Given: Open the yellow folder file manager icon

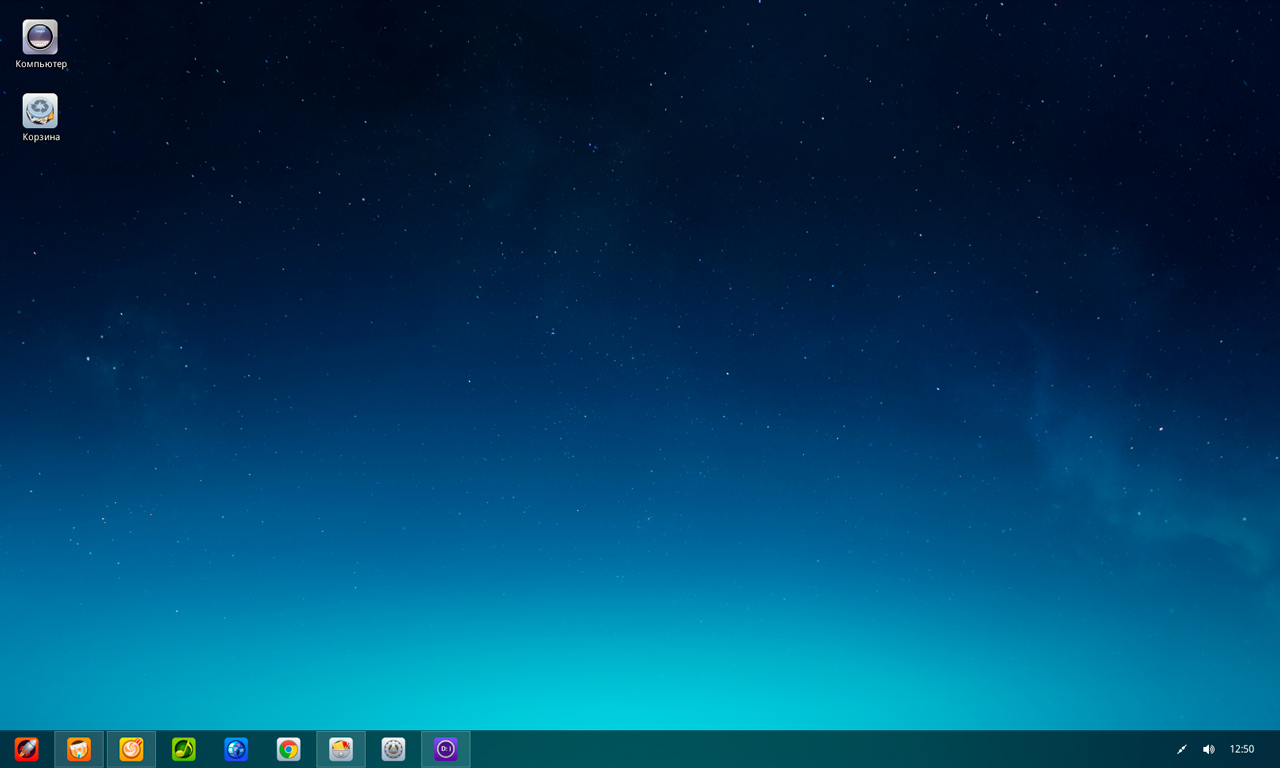Looking at the screenshot, I should tap(341, 749).
